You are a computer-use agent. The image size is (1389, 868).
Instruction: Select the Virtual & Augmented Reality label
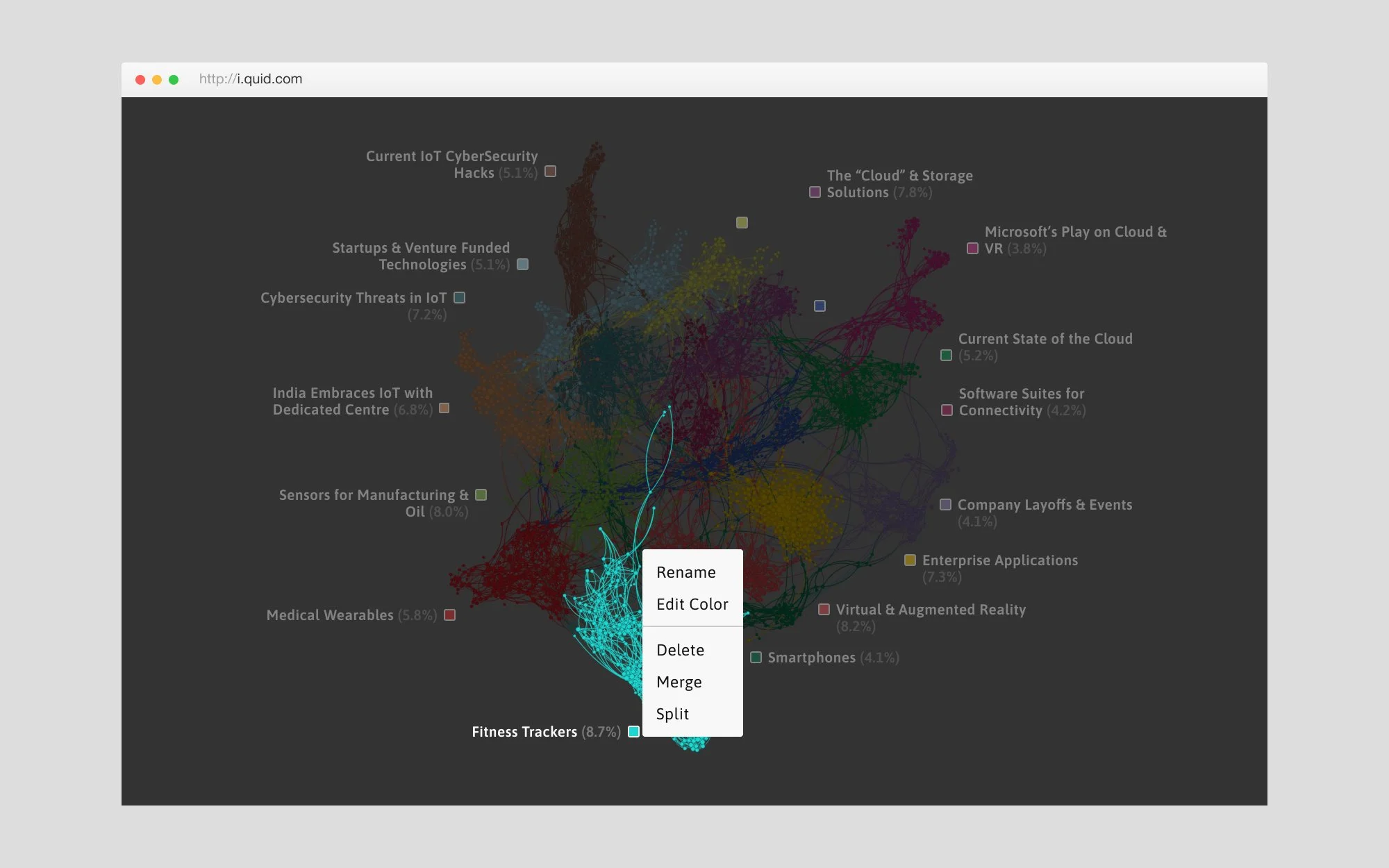930,610
